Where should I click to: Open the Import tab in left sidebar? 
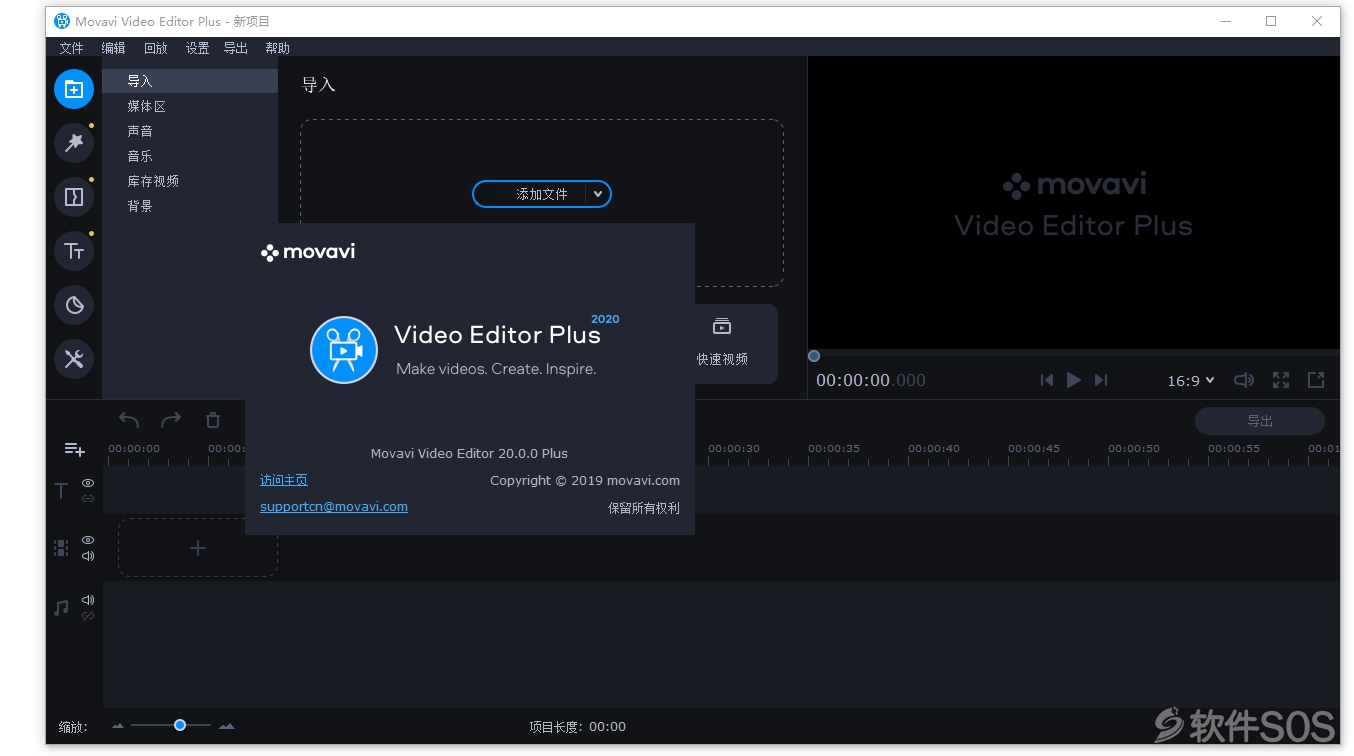74,89
